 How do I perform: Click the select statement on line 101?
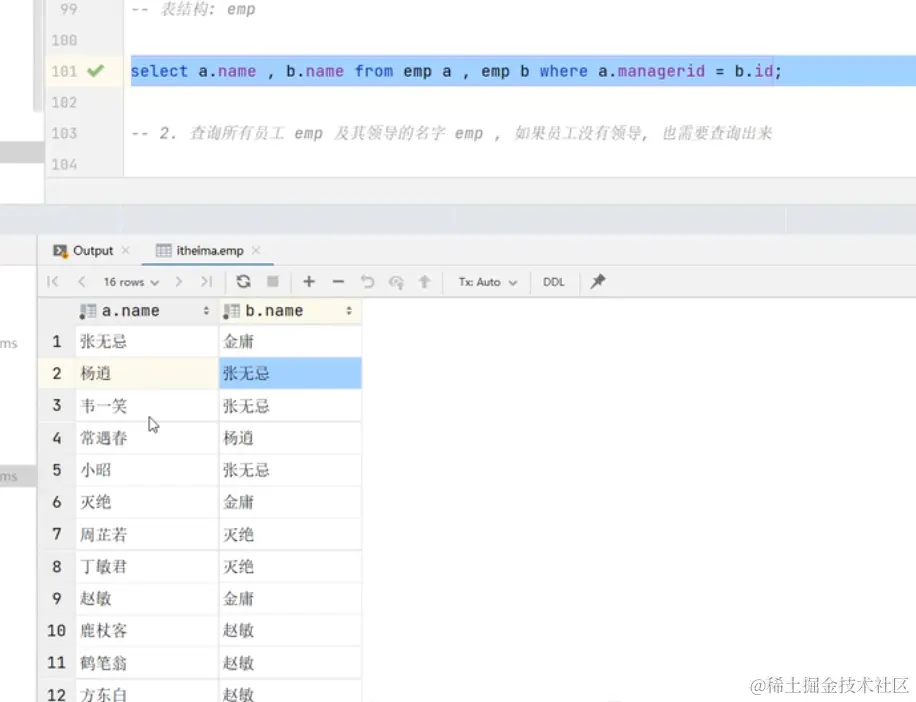point(456,71)
